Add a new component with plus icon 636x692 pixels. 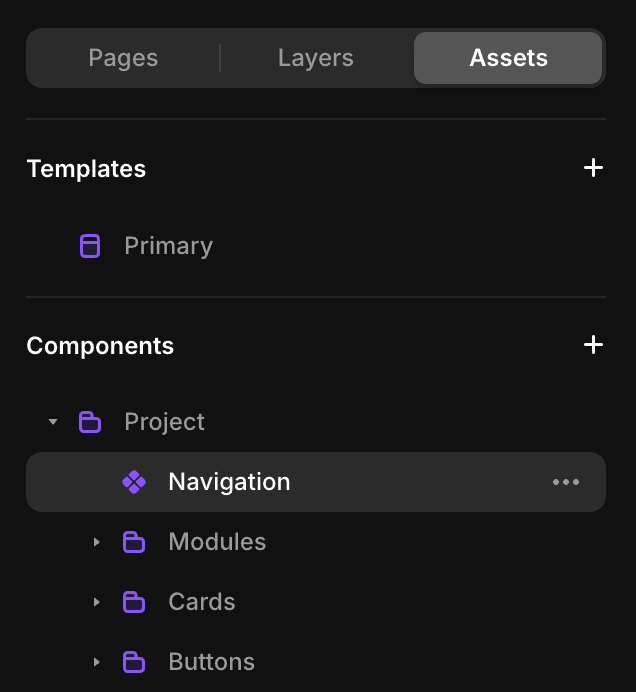click(x=593, y=345)
